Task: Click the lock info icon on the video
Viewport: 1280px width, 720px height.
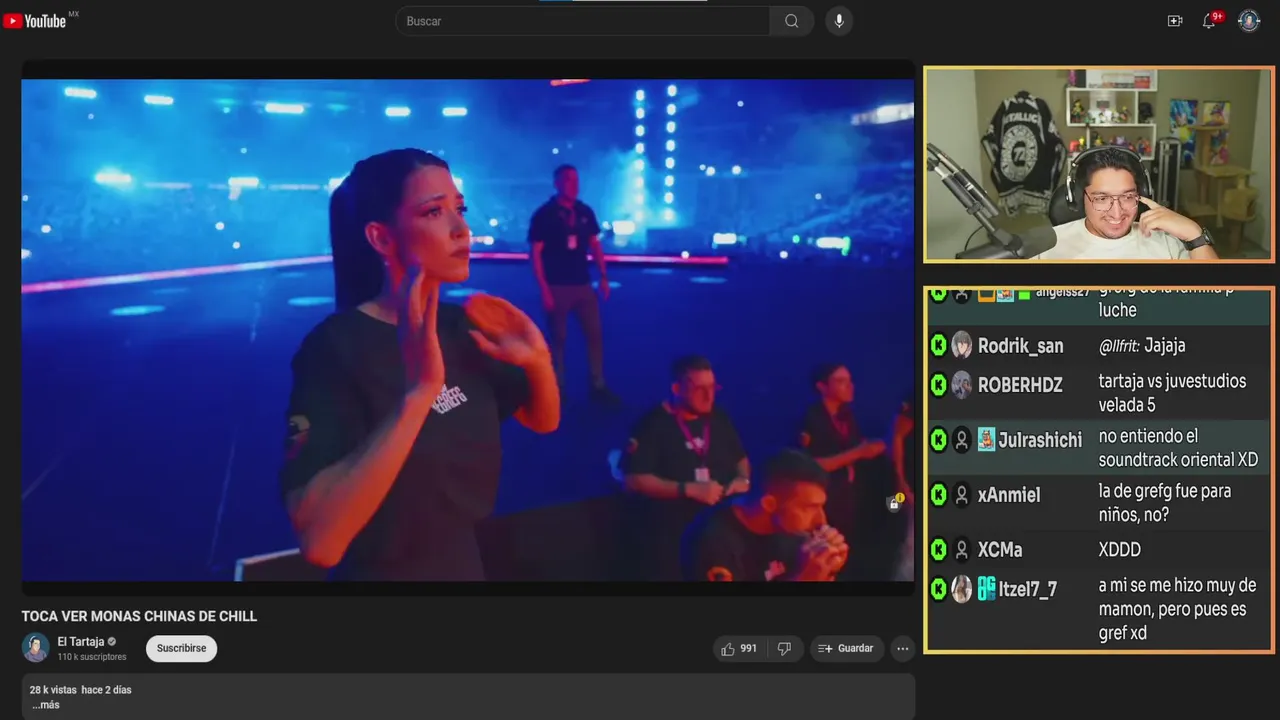Action: tap(895, 503)
